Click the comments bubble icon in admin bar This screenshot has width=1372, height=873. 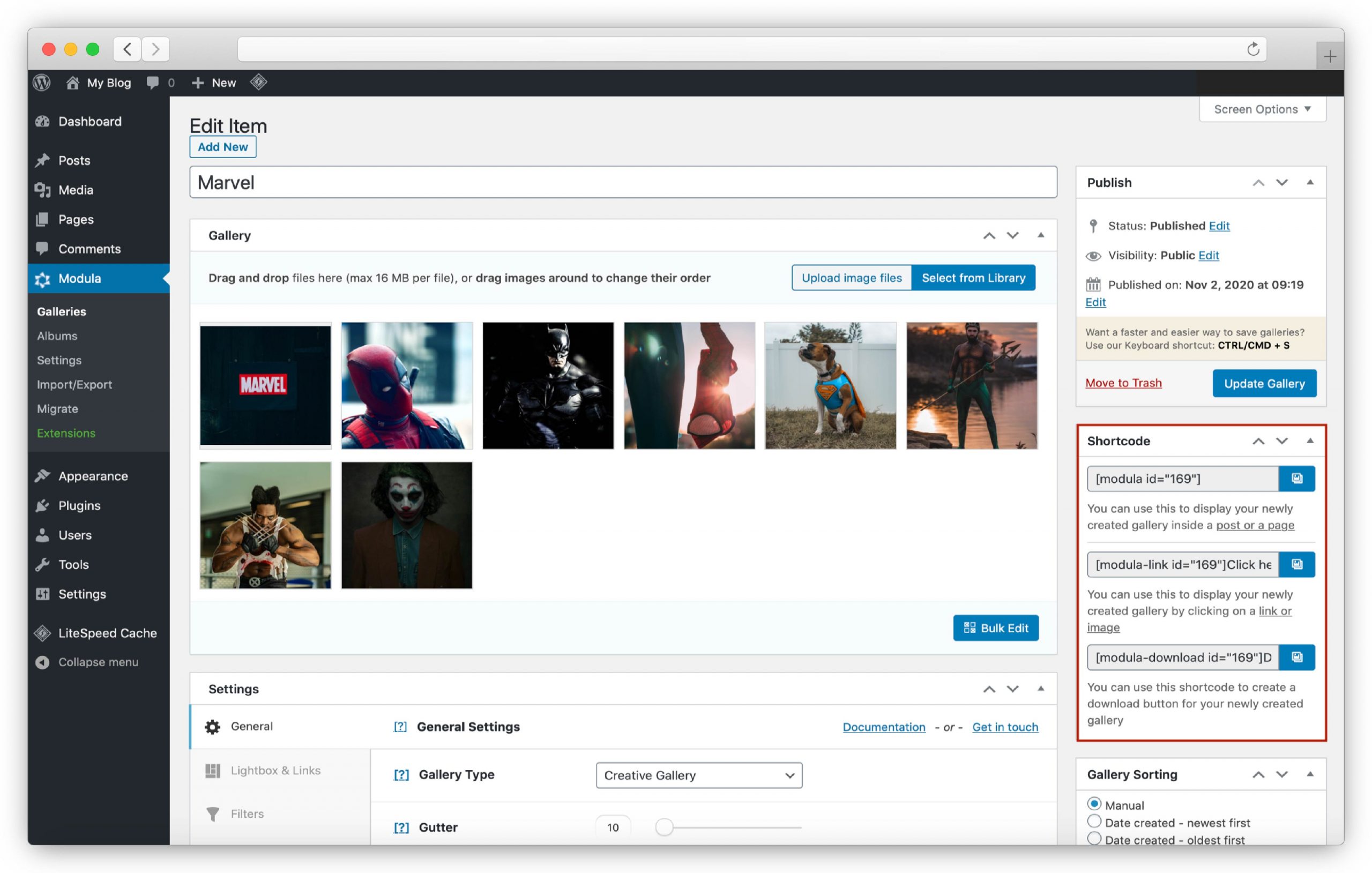click(x=153, y=83)
